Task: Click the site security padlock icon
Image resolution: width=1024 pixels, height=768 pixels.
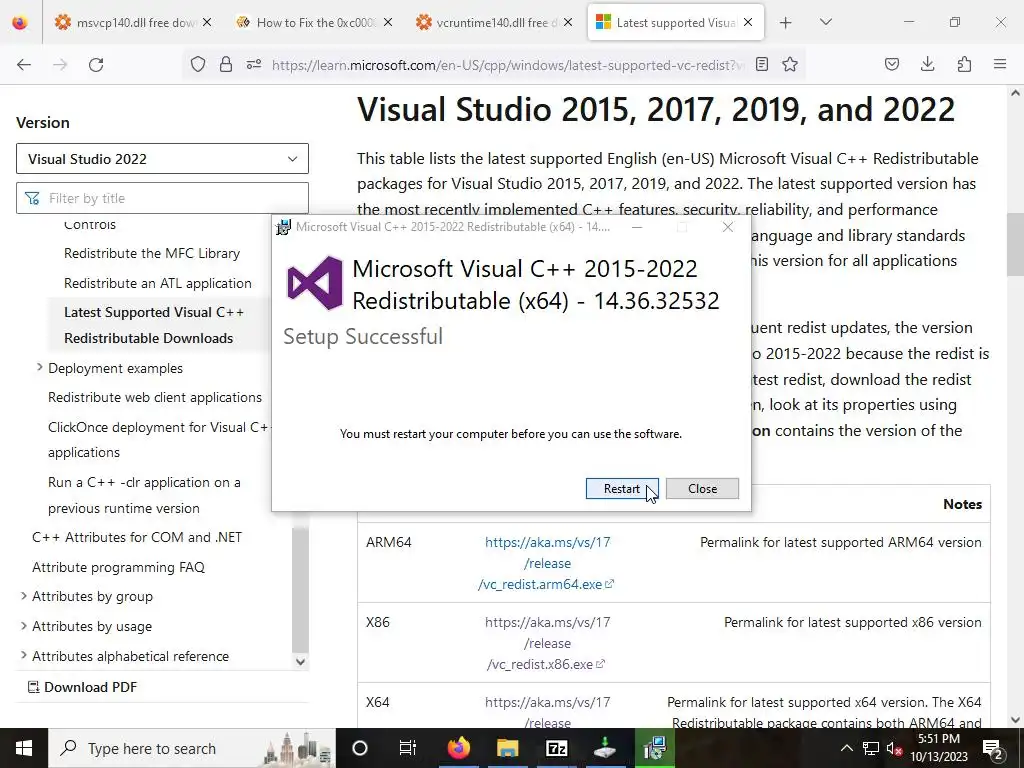Action: click(x=226, y=65)
